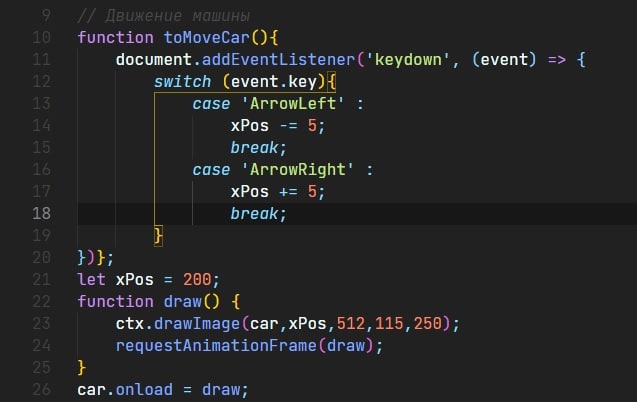Viewport: 637px width, 402px height.
Task: Click event.key inside the switch parentheses
Action: [273, 82]
